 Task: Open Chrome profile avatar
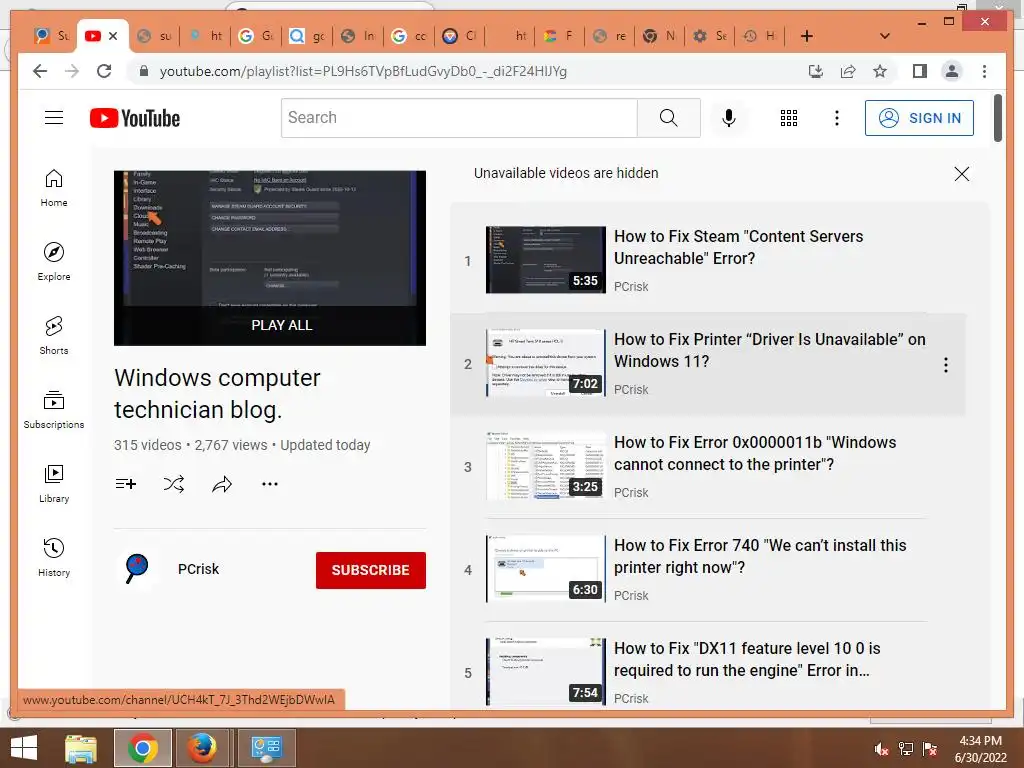952,71
